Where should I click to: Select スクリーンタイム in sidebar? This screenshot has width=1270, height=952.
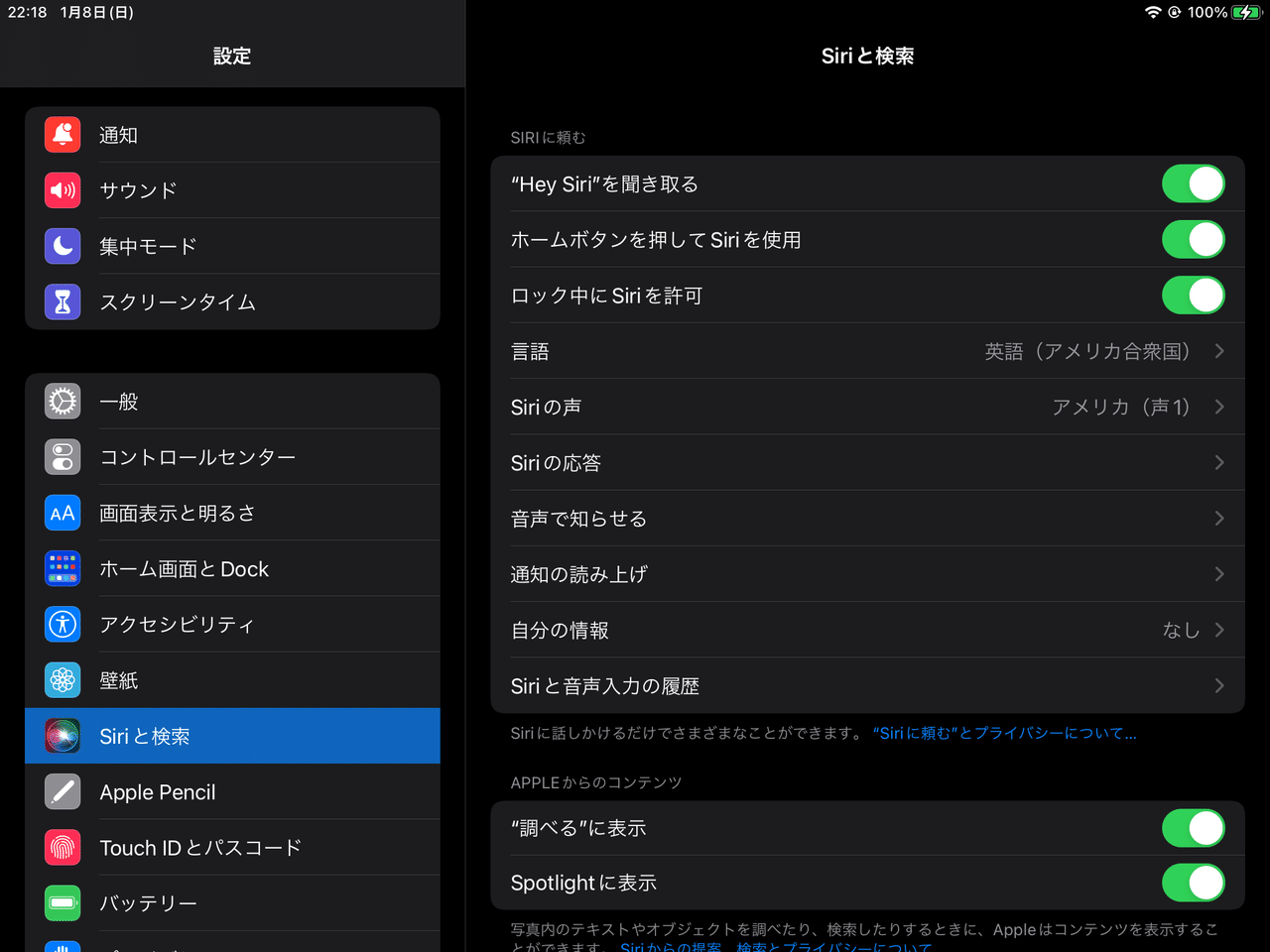click(x=232, y=301)
